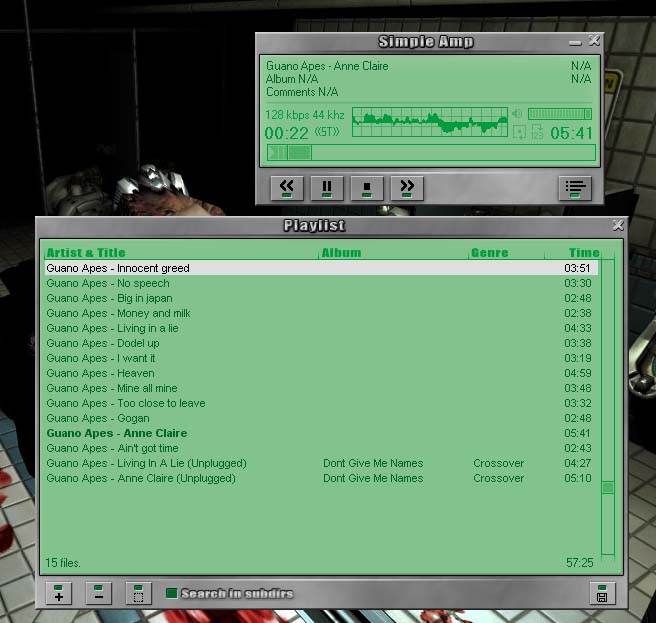
Task: Sort playlist by the Genre column header
Action: tap(490, 253)
